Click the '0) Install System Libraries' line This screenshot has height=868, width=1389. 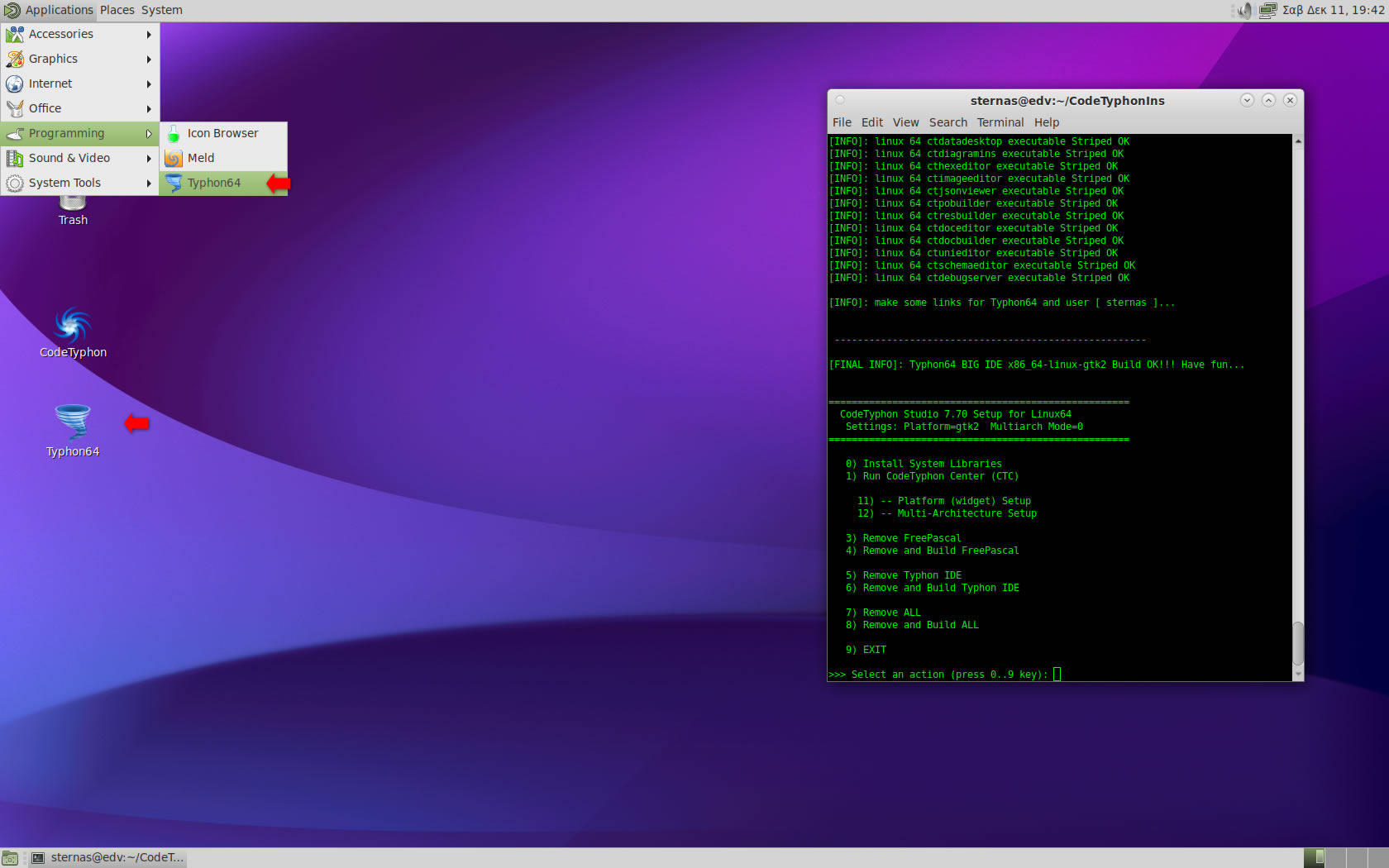(x=924, y=464)
